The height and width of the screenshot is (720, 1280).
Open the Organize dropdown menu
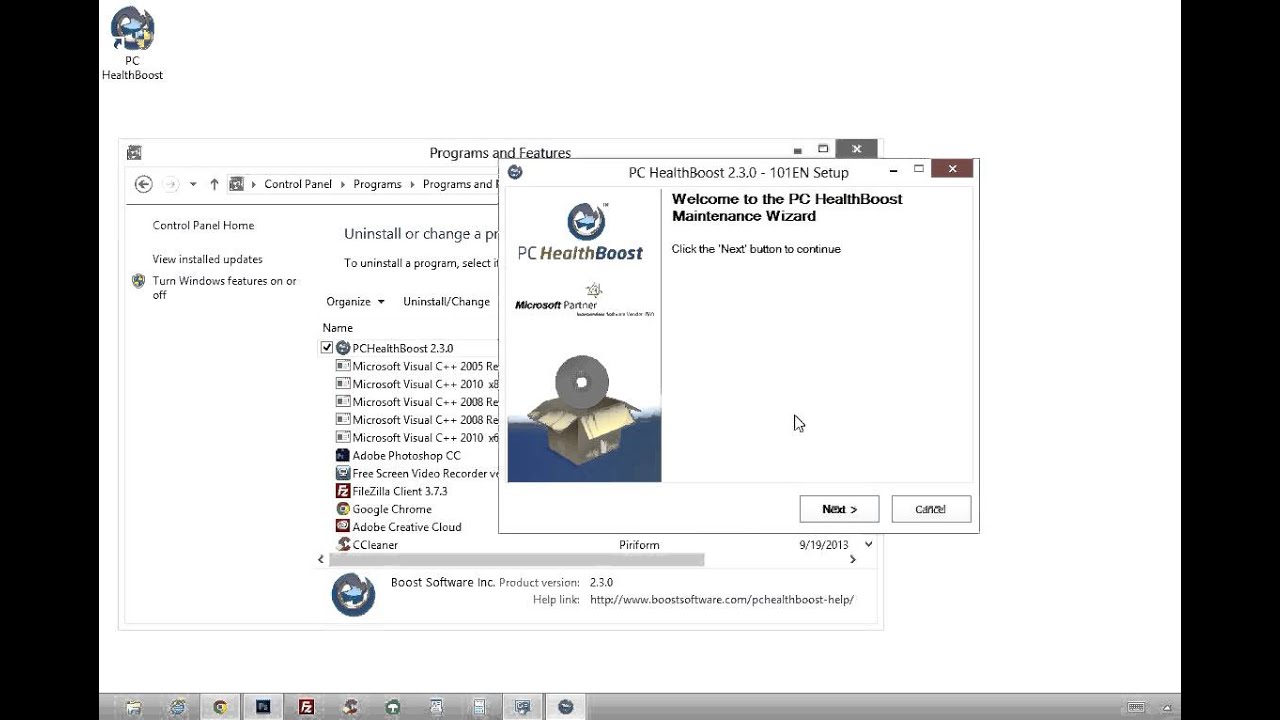coord(355,301)
